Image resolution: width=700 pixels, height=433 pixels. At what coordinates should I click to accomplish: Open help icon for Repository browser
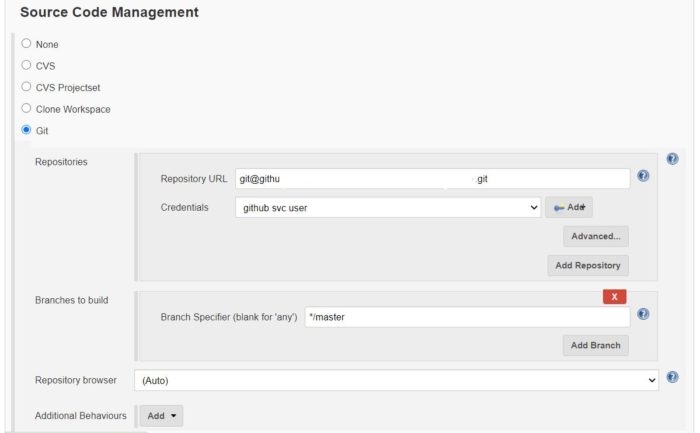(672, 377)
